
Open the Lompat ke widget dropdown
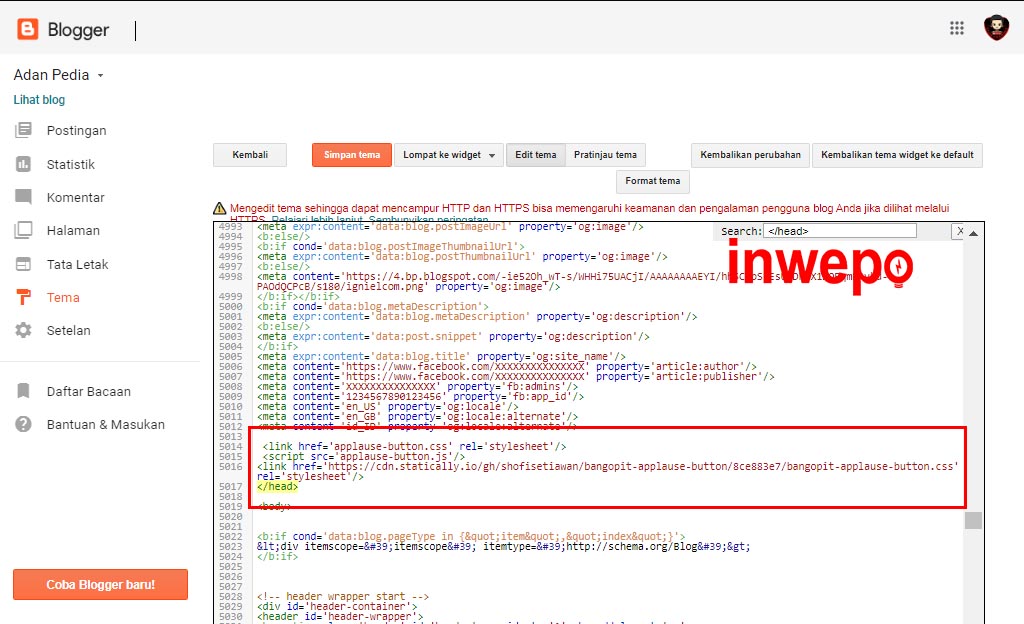click(449, 155)
